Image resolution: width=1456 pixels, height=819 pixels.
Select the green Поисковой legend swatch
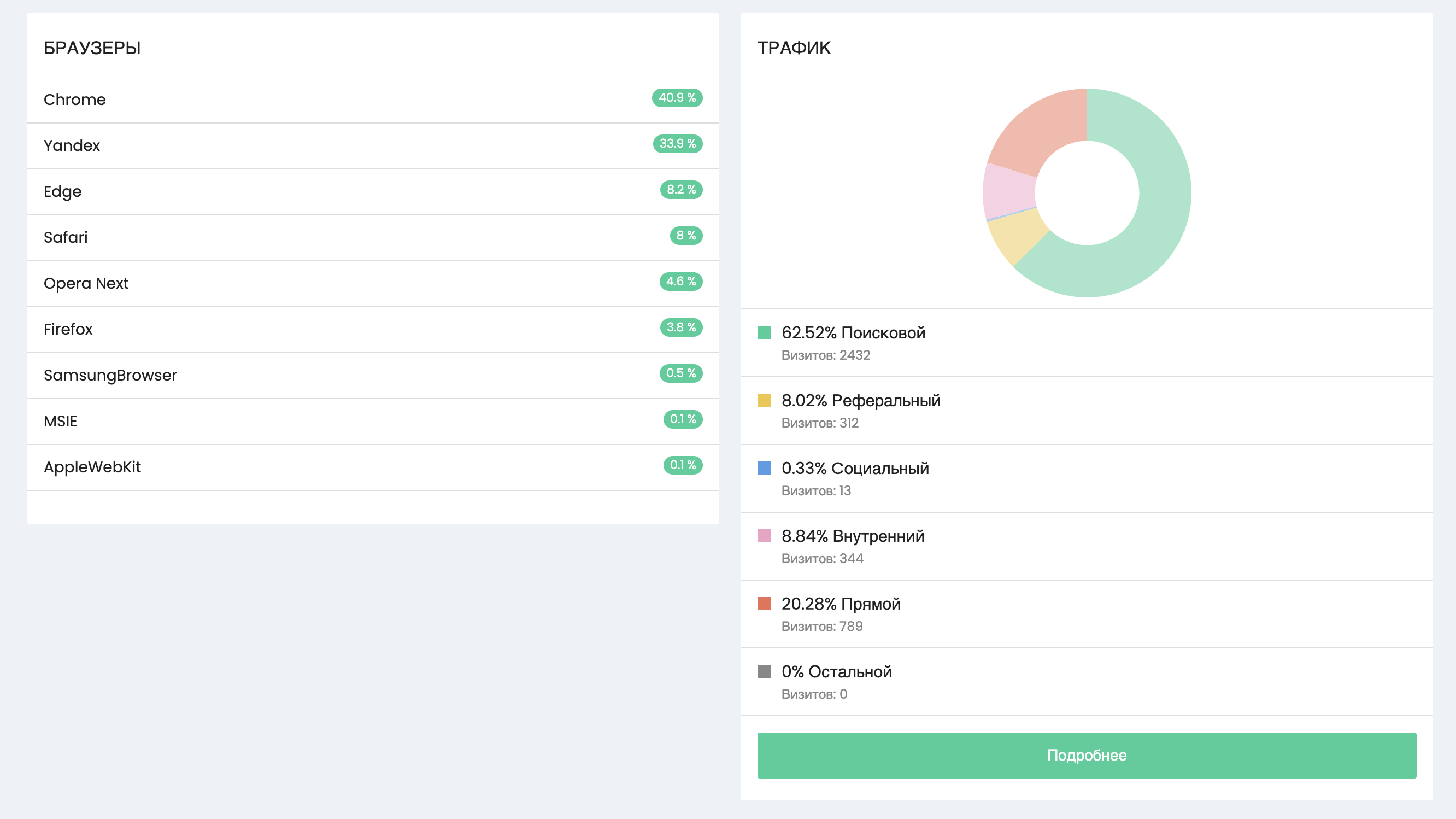pyautogui.click(x=764, y=332)
